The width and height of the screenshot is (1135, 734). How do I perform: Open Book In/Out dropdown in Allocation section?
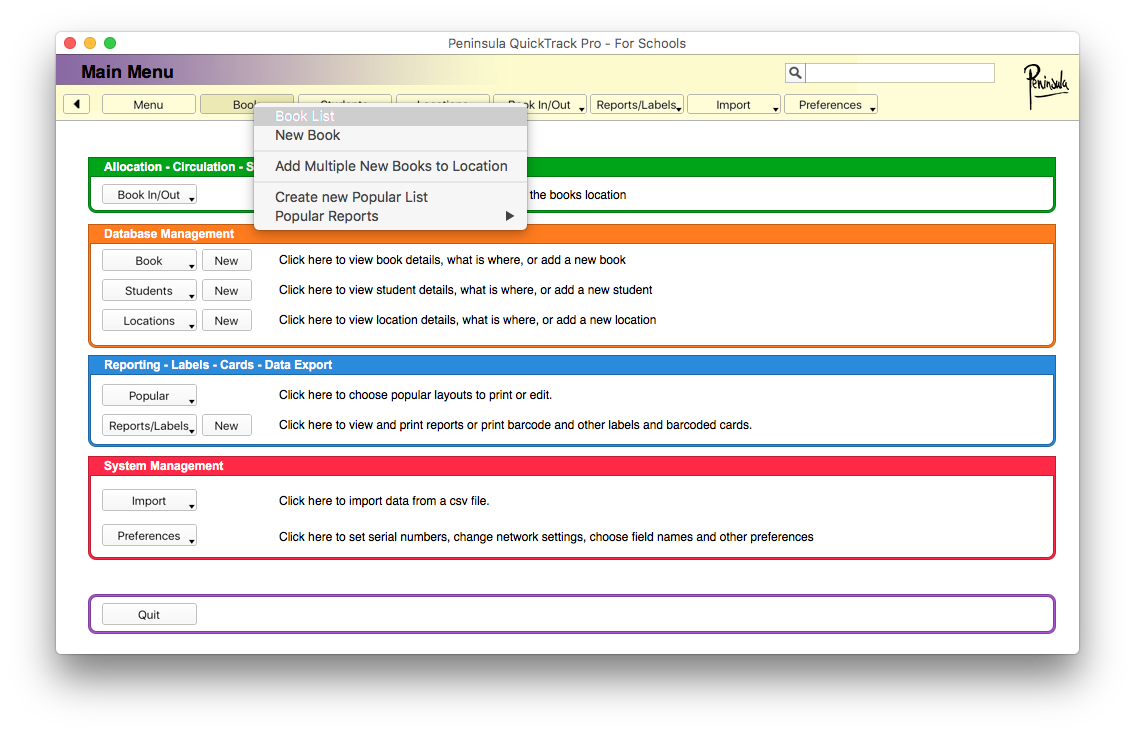point(149,195)
